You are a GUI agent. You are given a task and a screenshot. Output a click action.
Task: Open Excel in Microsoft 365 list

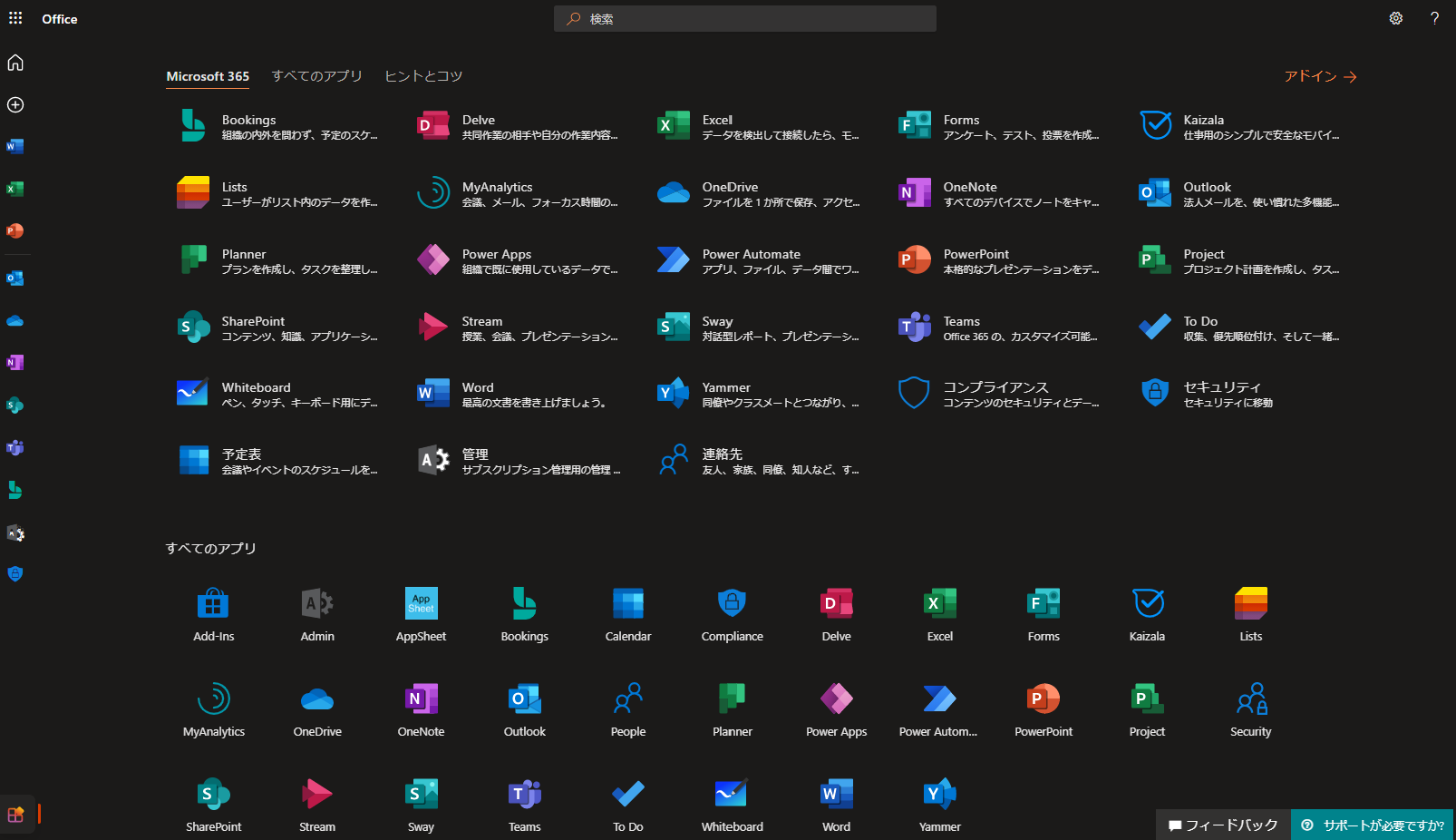click(x=759, y=126)
